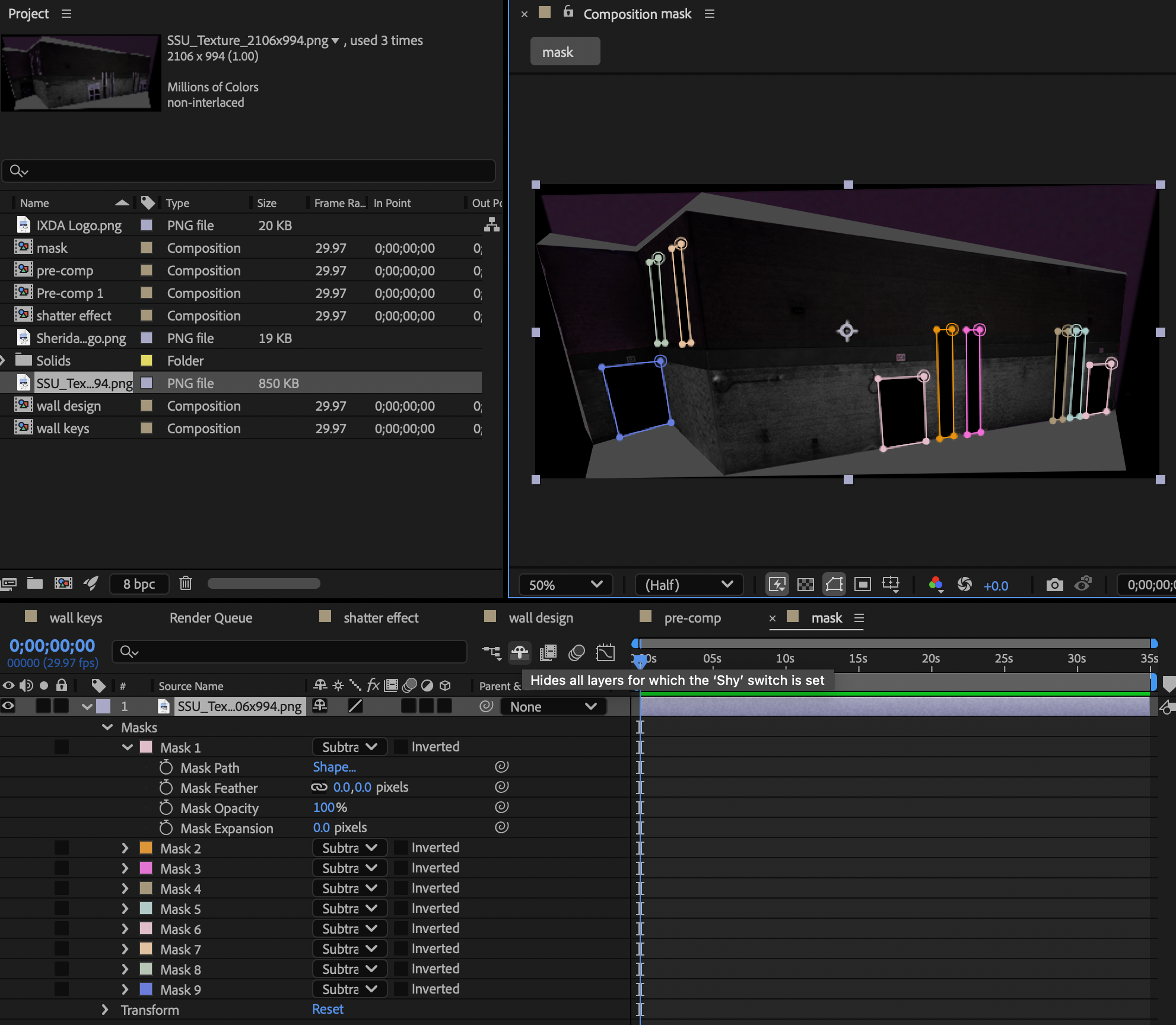Click the new folder icon in Project panel

click(35, 583)
